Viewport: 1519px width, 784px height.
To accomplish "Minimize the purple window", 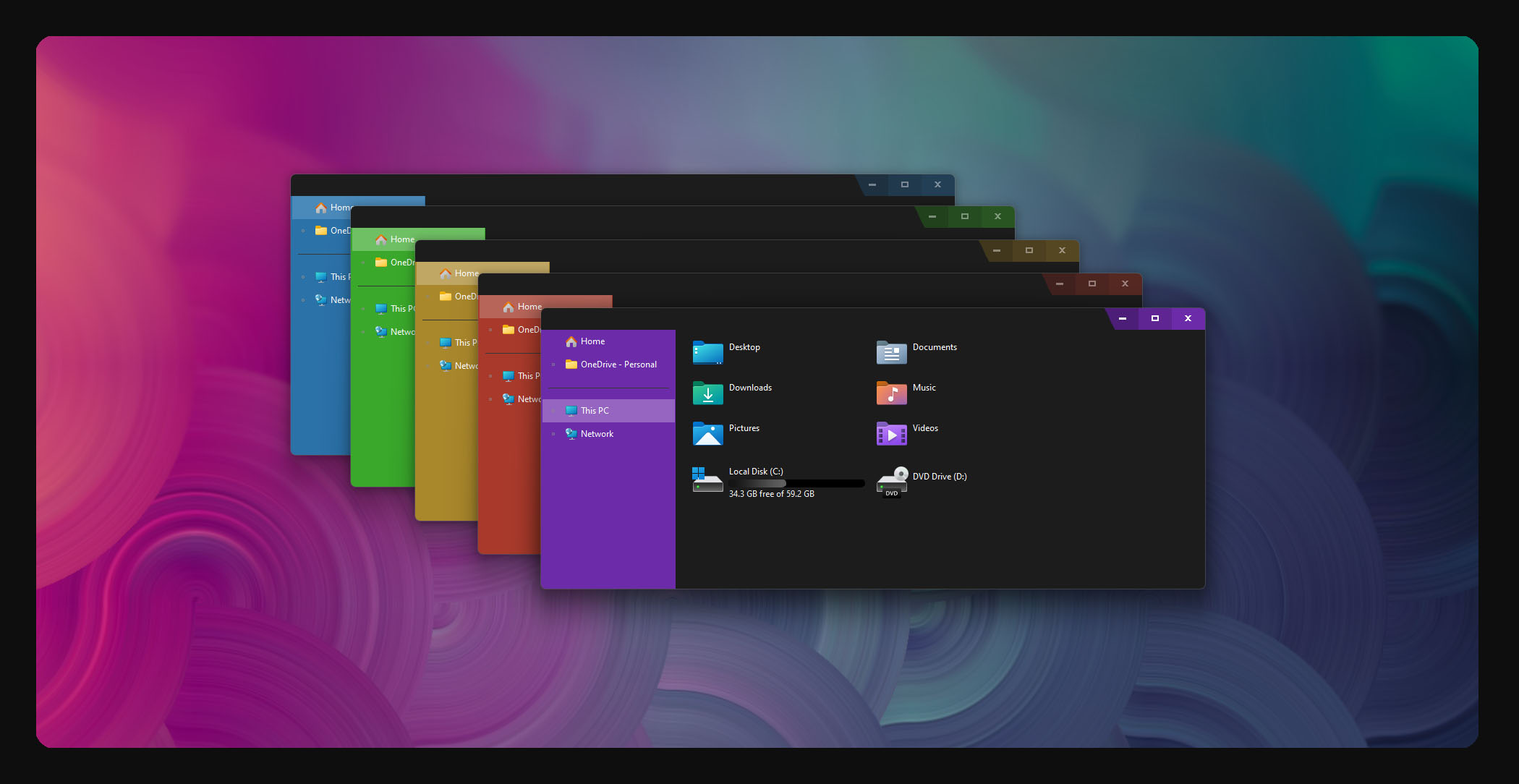I will [1123, 318].
